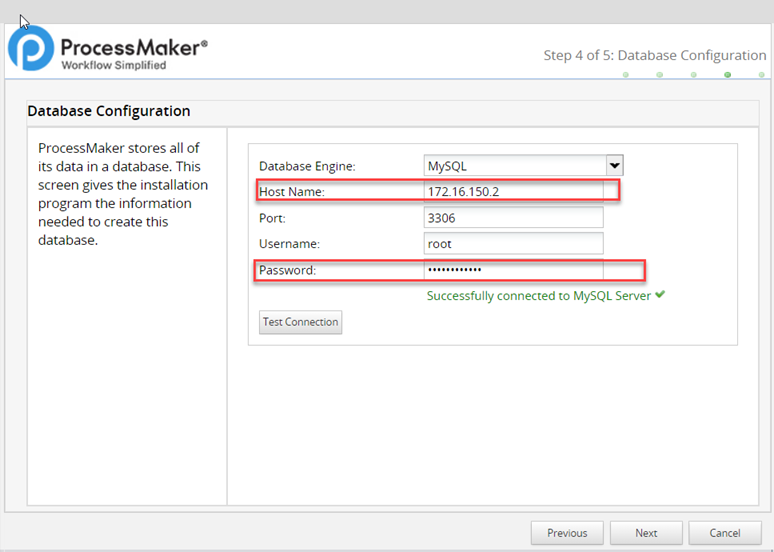Select the first step progress dot

625,75
